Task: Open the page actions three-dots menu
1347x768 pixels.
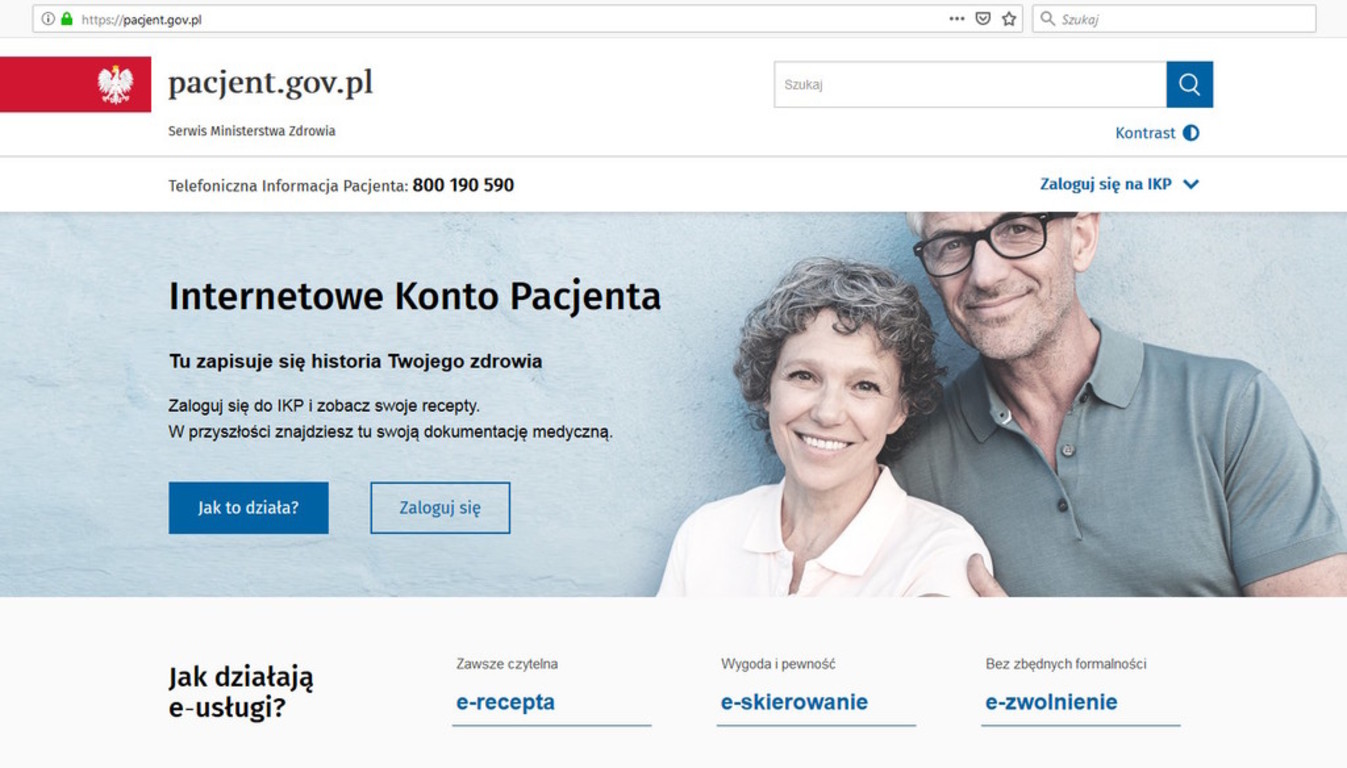Action: (957, 19)
